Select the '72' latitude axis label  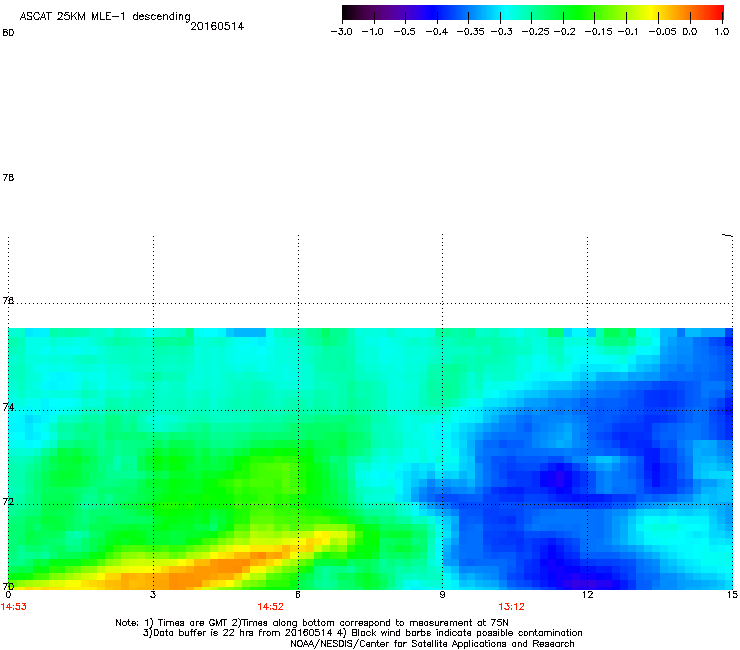coord(8,501)
